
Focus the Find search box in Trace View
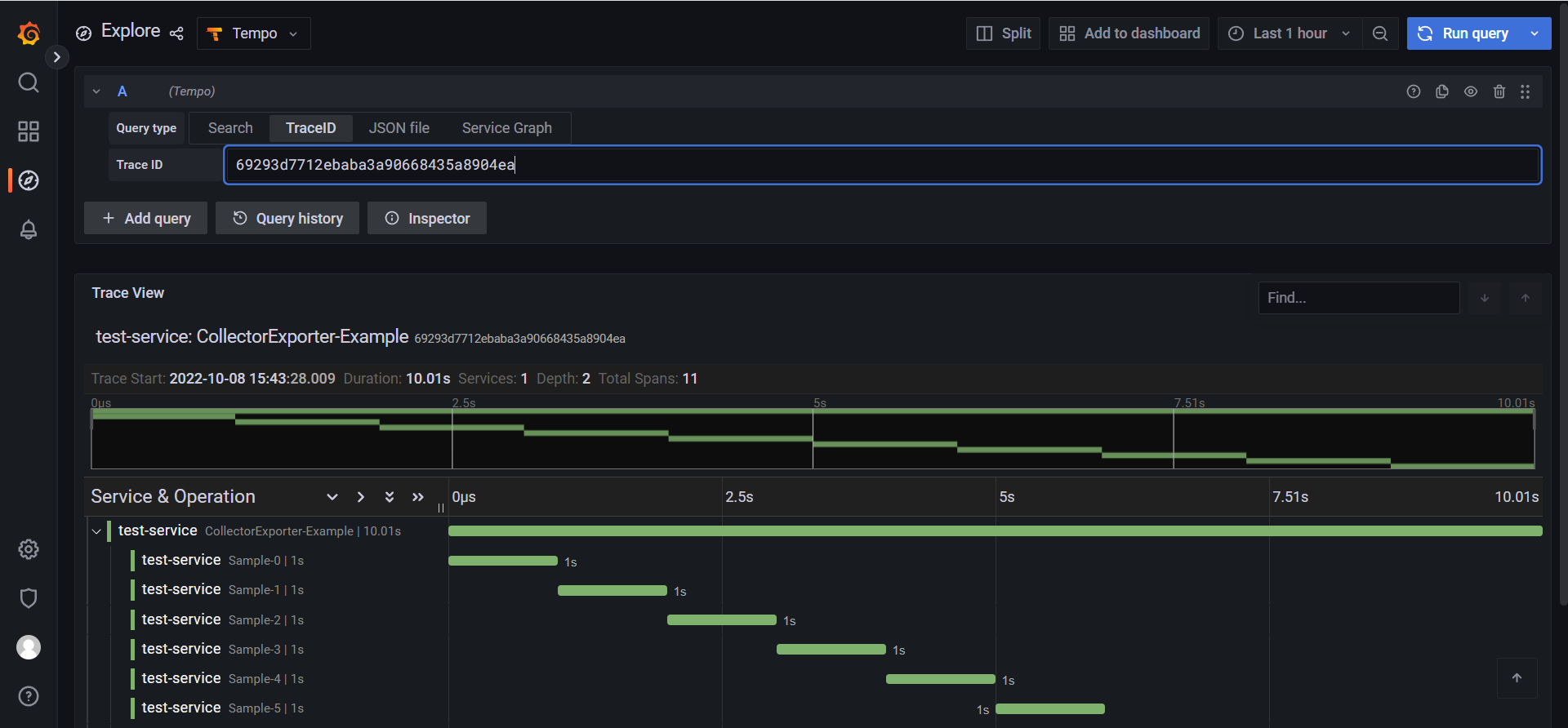click(x=1359, y=298)
